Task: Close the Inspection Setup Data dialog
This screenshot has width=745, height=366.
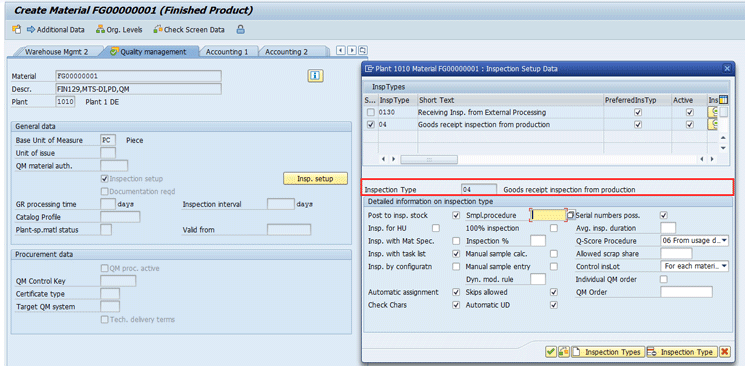Action: coord(727,69)
